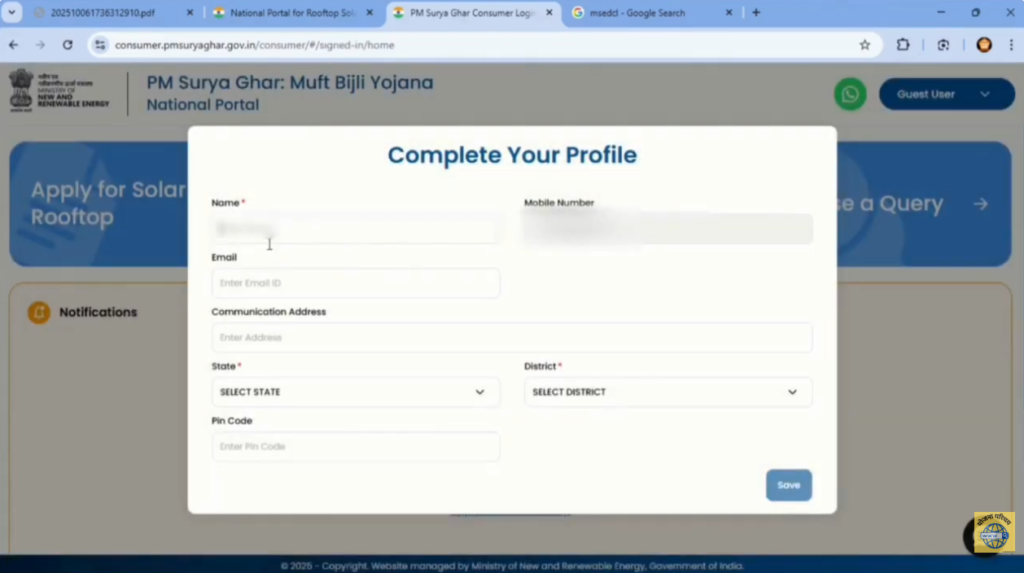Click the Notifications bell icon

pyautogui.click(x=39, y=313)
